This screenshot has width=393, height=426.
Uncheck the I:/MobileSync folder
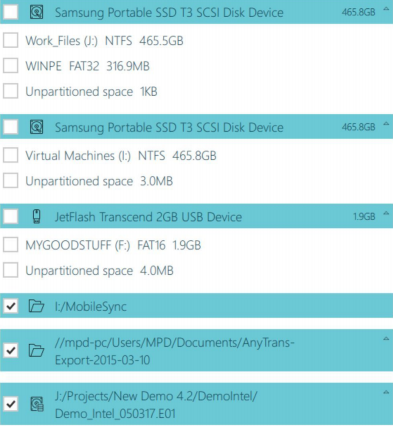(10, 306)
